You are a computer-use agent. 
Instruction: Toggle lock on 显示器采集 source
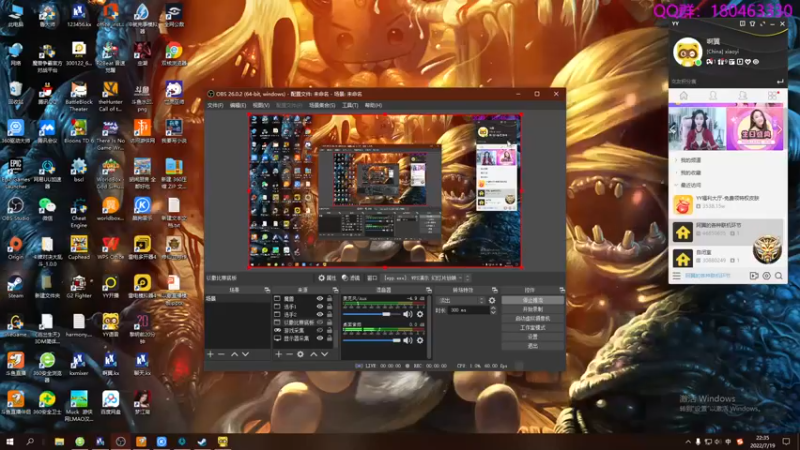tap(330, 338)
